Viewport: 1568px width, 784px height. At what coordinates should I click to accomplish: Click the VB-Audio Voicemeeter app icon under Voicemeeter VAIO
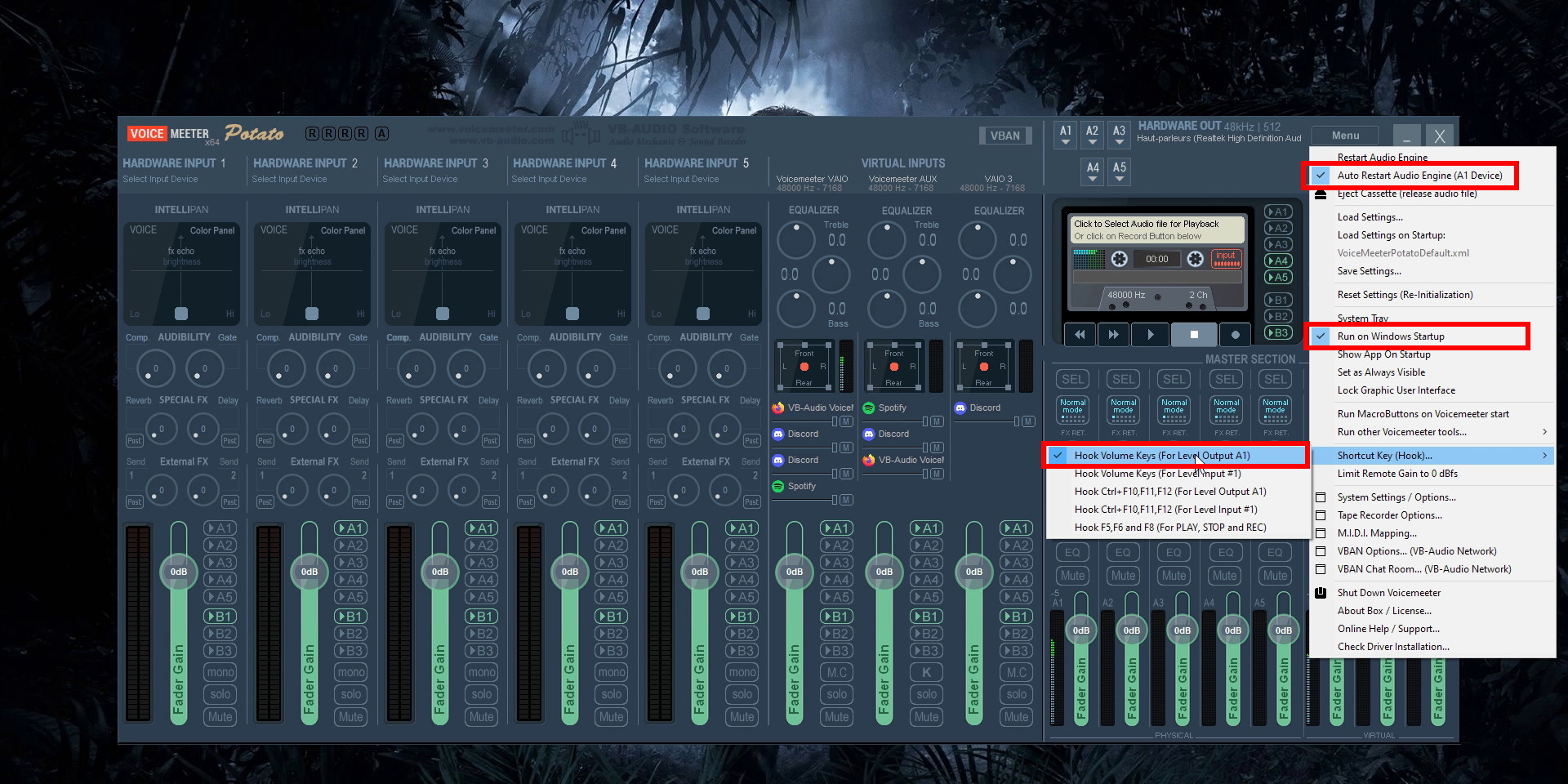[778, 408]
